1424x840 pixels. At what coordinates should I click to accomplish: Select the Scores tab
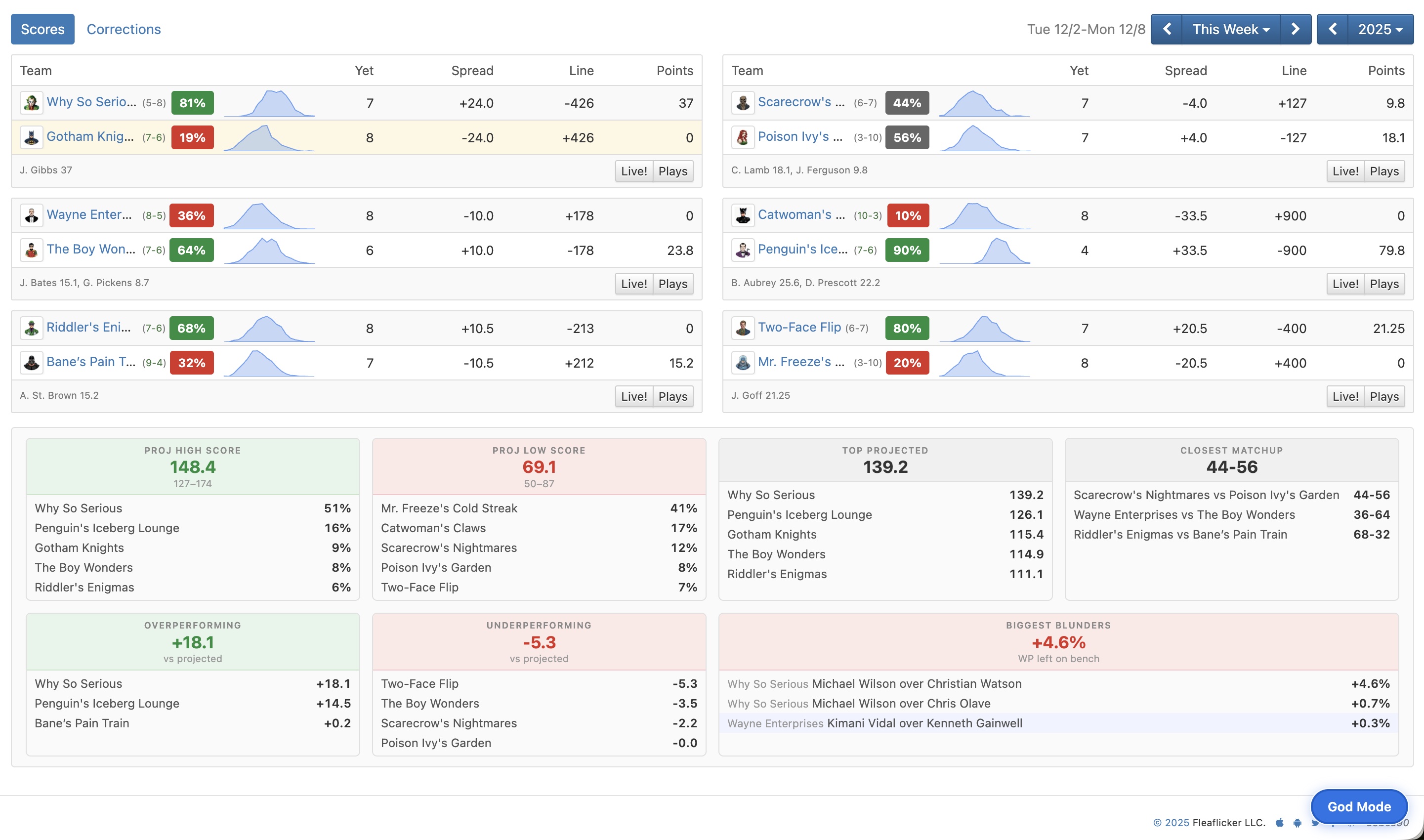(x=42, y=30)
